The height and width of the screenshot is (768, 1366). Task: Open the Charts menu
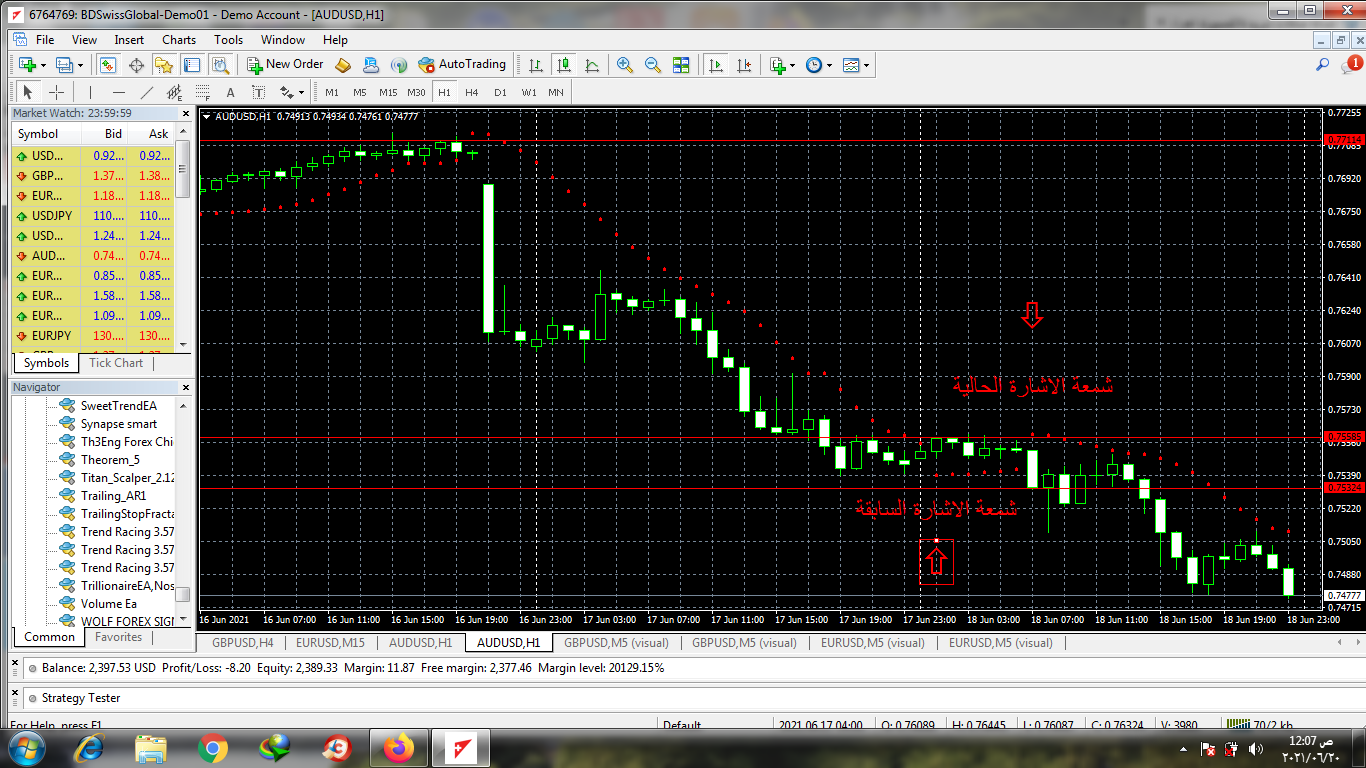[179, 40]
